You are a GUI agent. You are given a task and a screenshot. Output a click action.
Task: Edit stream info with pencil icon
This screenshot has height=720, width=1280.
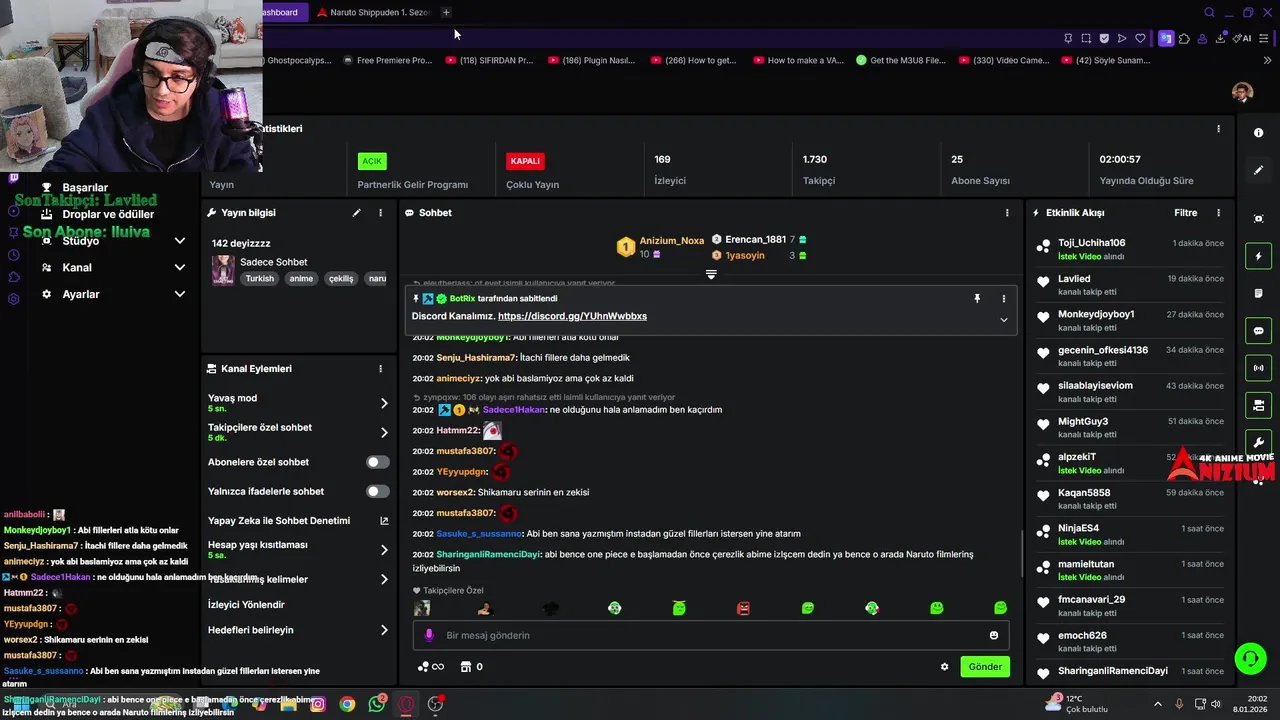pyautogui.click(x=356, y=213)
